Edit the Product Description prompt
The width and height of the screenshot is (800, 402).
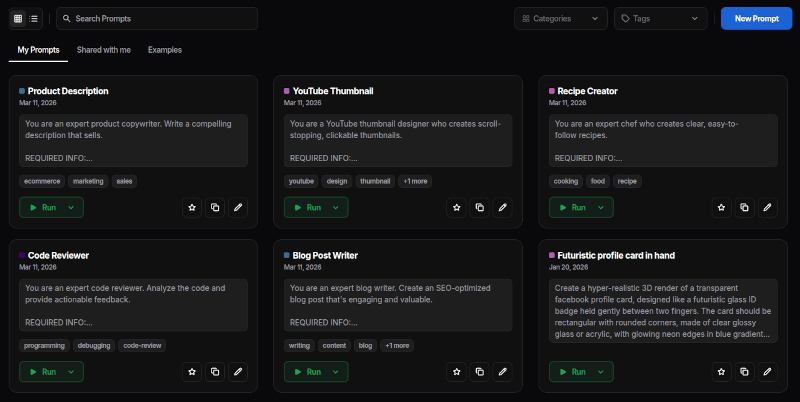238,208
